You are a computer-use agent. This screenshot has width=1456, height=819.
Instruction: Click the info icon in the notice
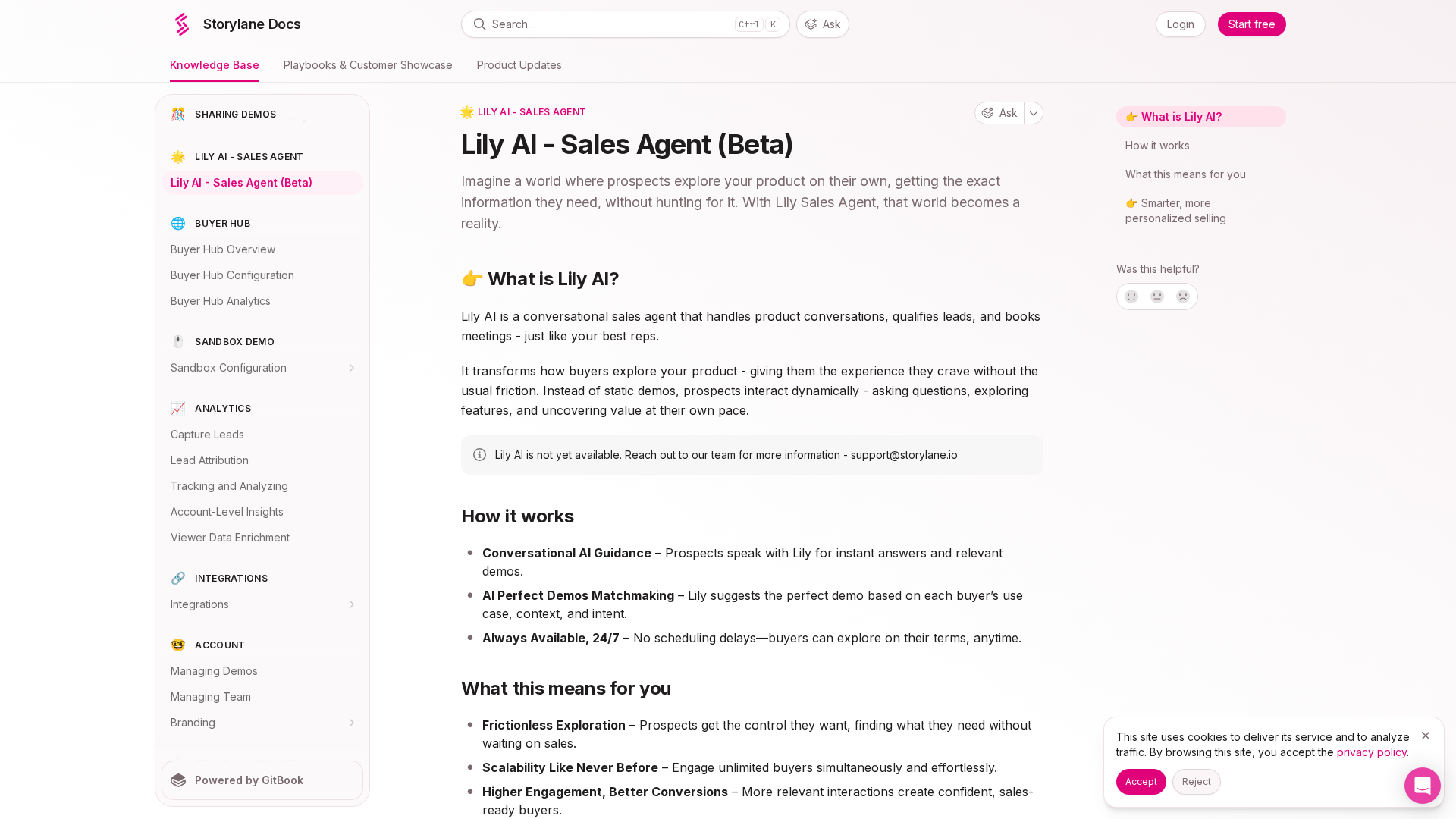[x=479, y=455]
